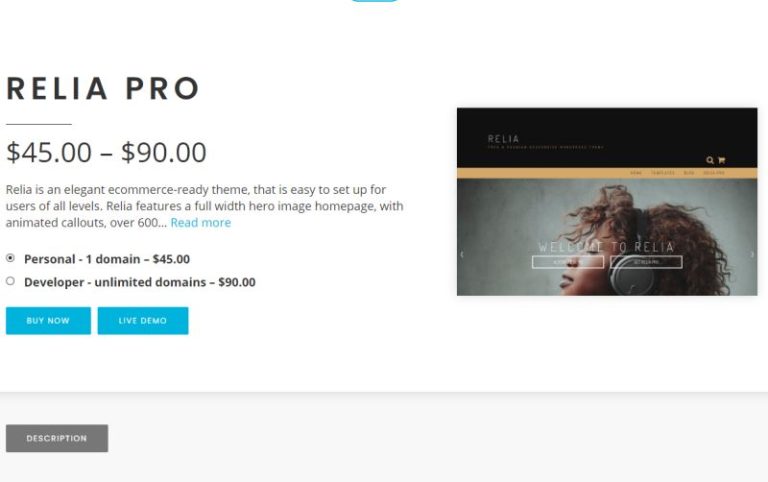Click the Developer unlimited domains $90.00 label
The height and width of the screenshot is (482, 768).
[140, 282]
